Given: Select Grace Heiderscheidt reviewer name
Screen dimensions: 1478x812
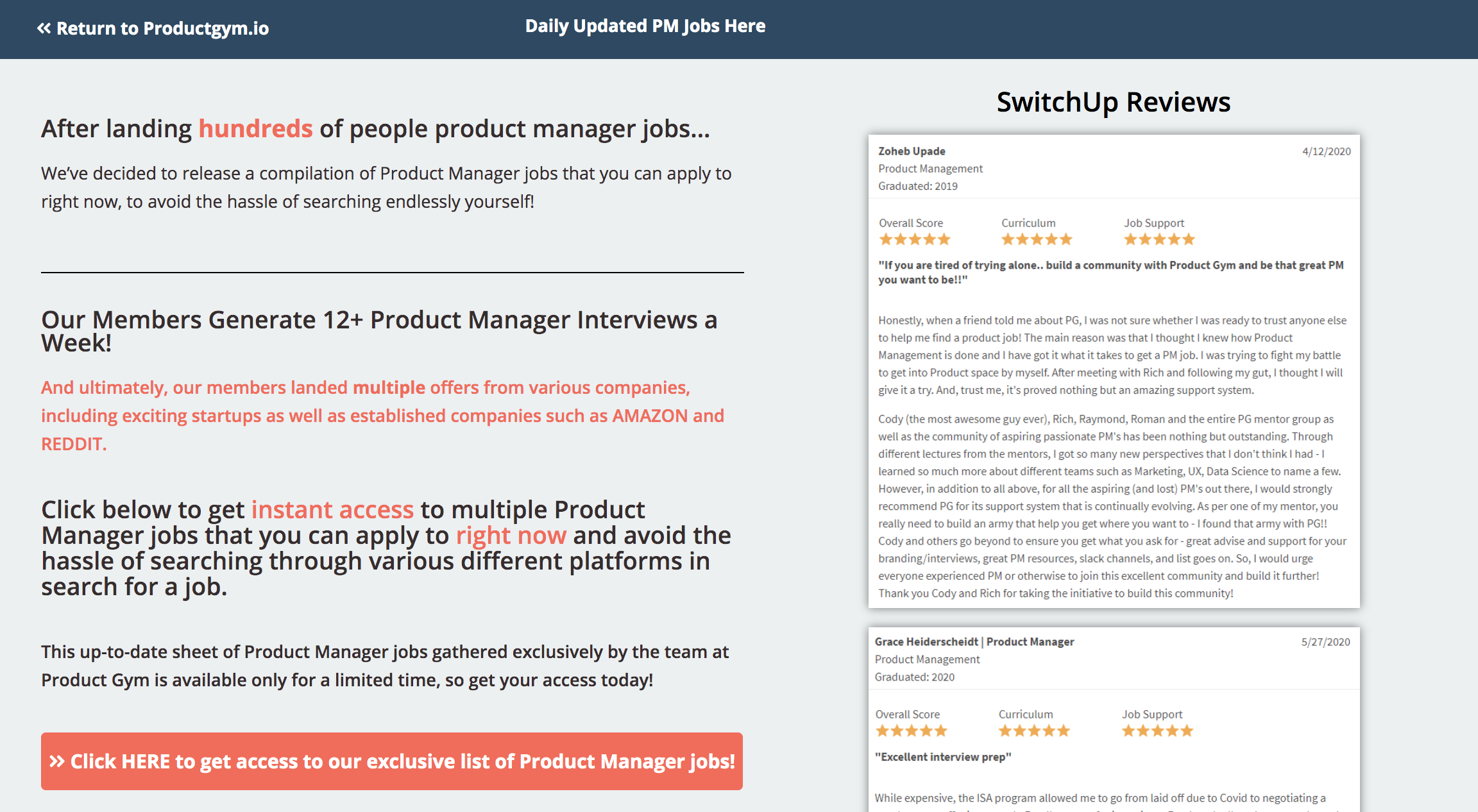Looking at the screenshot, I should pyautogui.click(x=926, y=642).
